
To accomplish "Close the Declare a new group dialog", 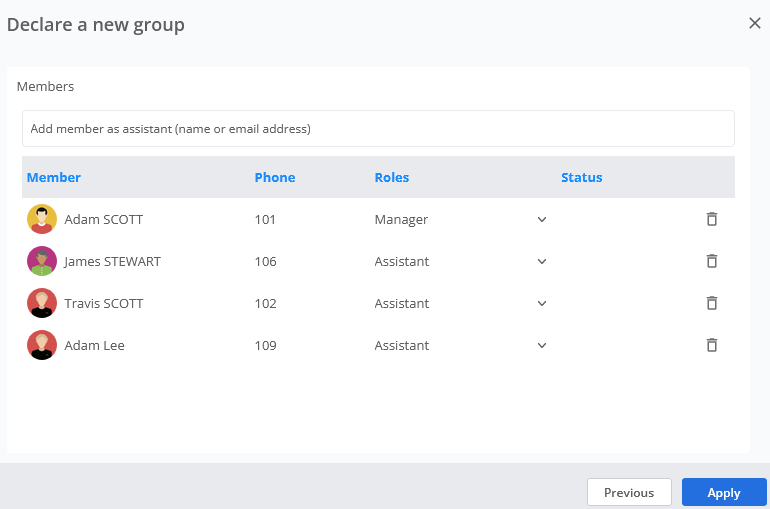I will click(755, 23).
